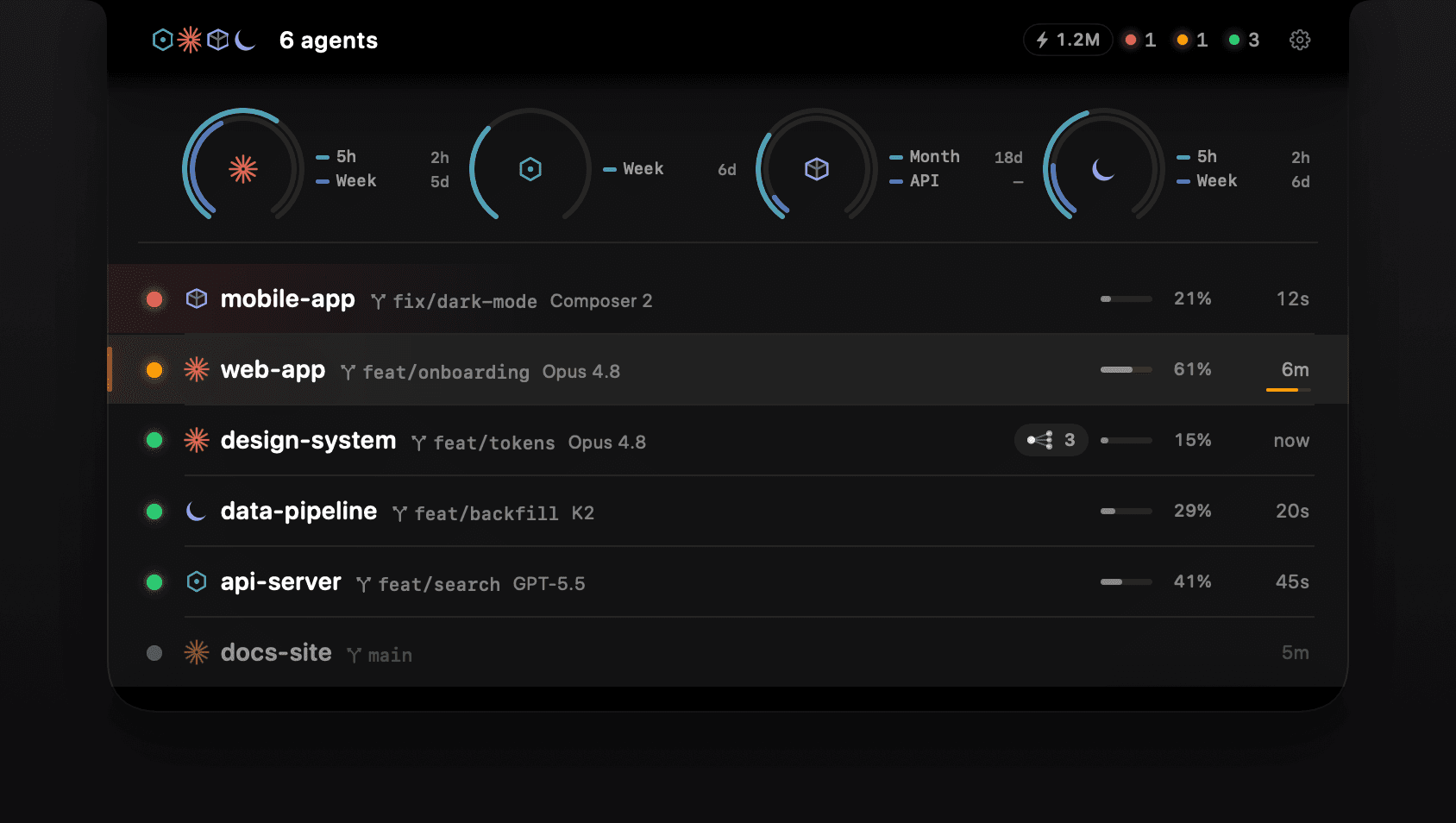Viewport: 1456px width, 823px height.
Task: Click the '12s' elapsed time
Action: click(x=1292, y=299)
